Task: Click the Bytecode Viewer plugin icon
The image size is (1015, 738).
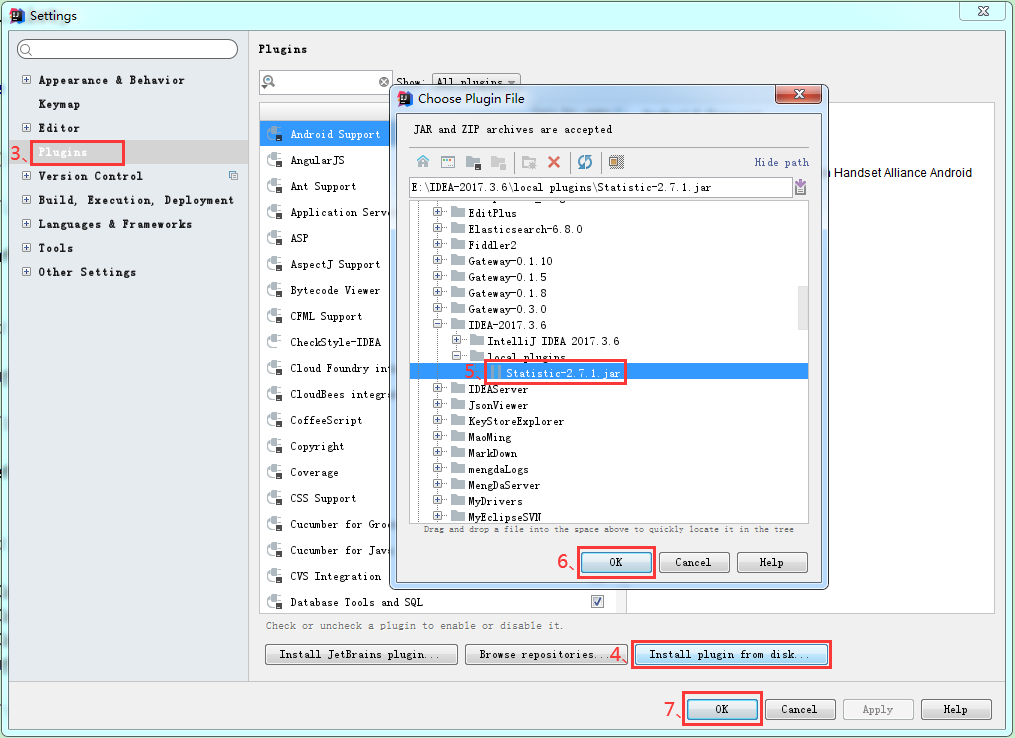Action: 274,290
